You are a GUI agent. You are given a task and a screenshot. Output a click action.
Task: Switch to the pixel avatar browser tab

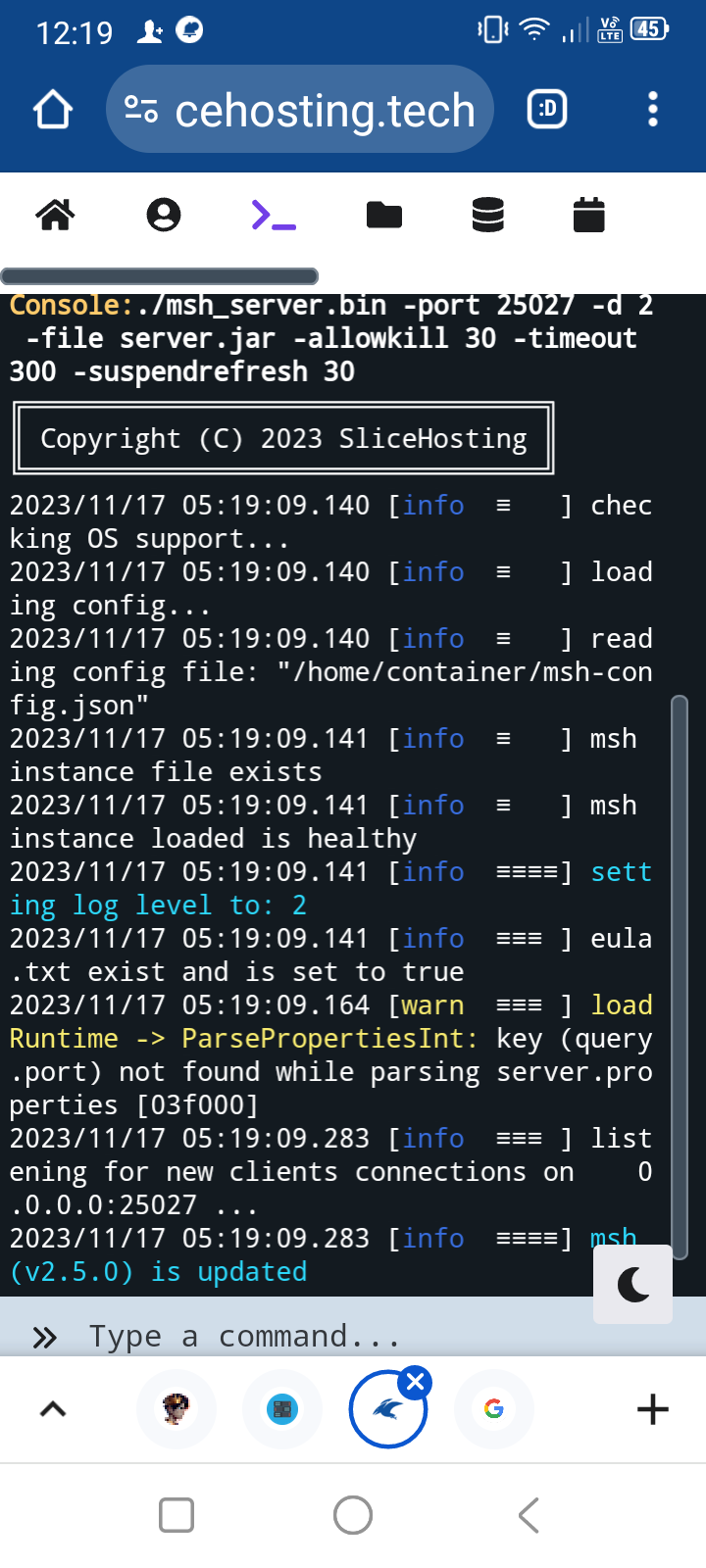click(176, 1409)
